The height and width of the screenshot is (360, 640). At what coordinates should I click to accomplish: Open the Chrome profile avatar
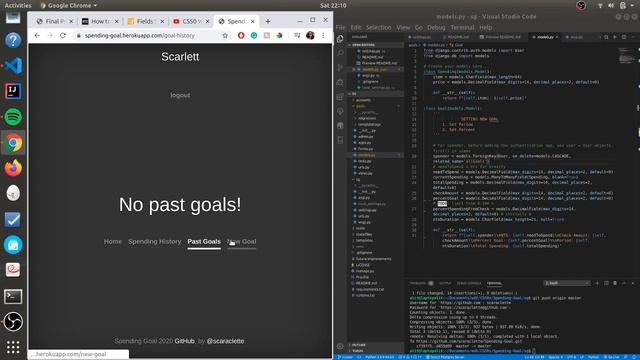(310, 36)
